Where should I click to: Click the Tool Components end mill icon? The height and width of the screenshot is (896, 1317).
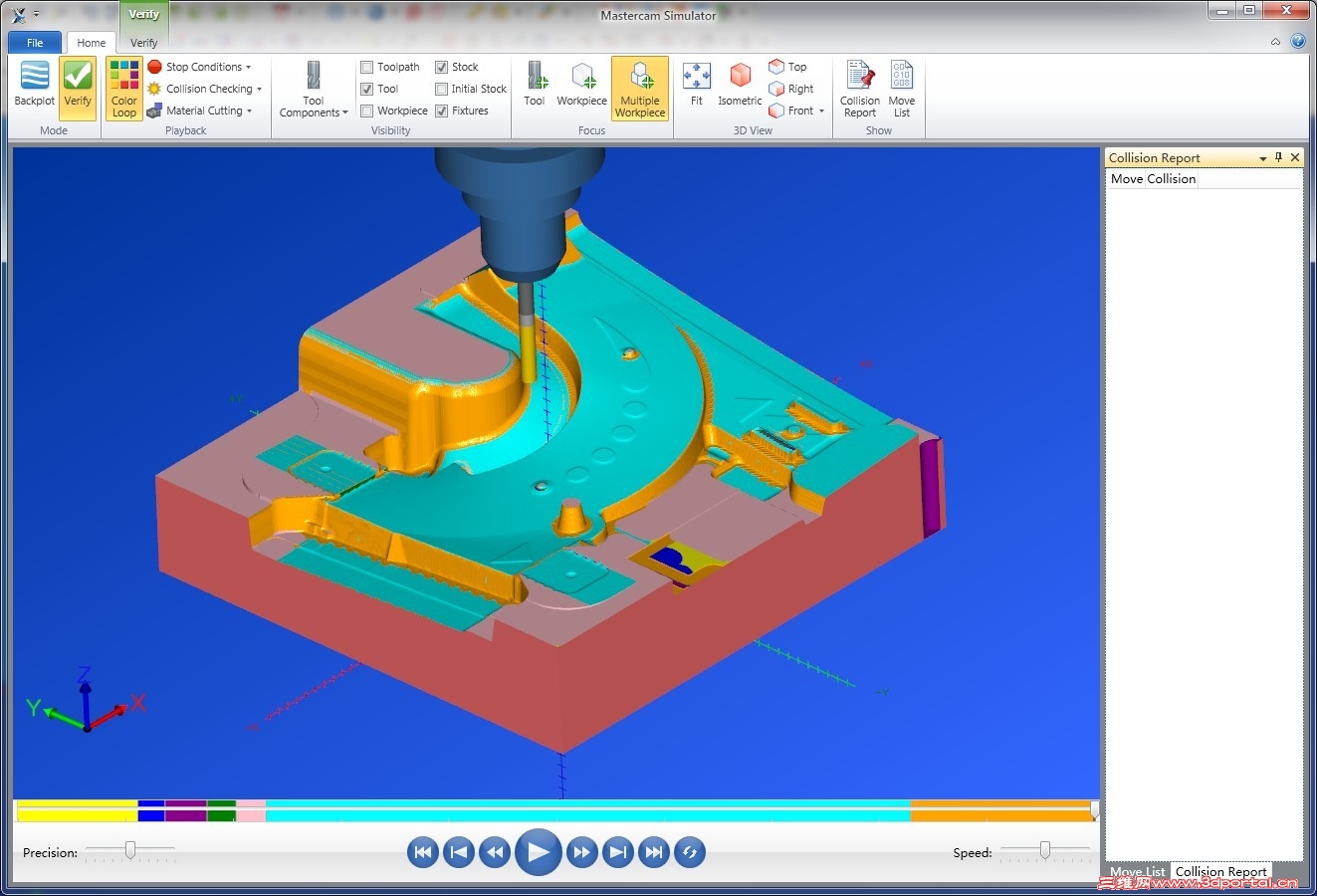coord(314,76)
